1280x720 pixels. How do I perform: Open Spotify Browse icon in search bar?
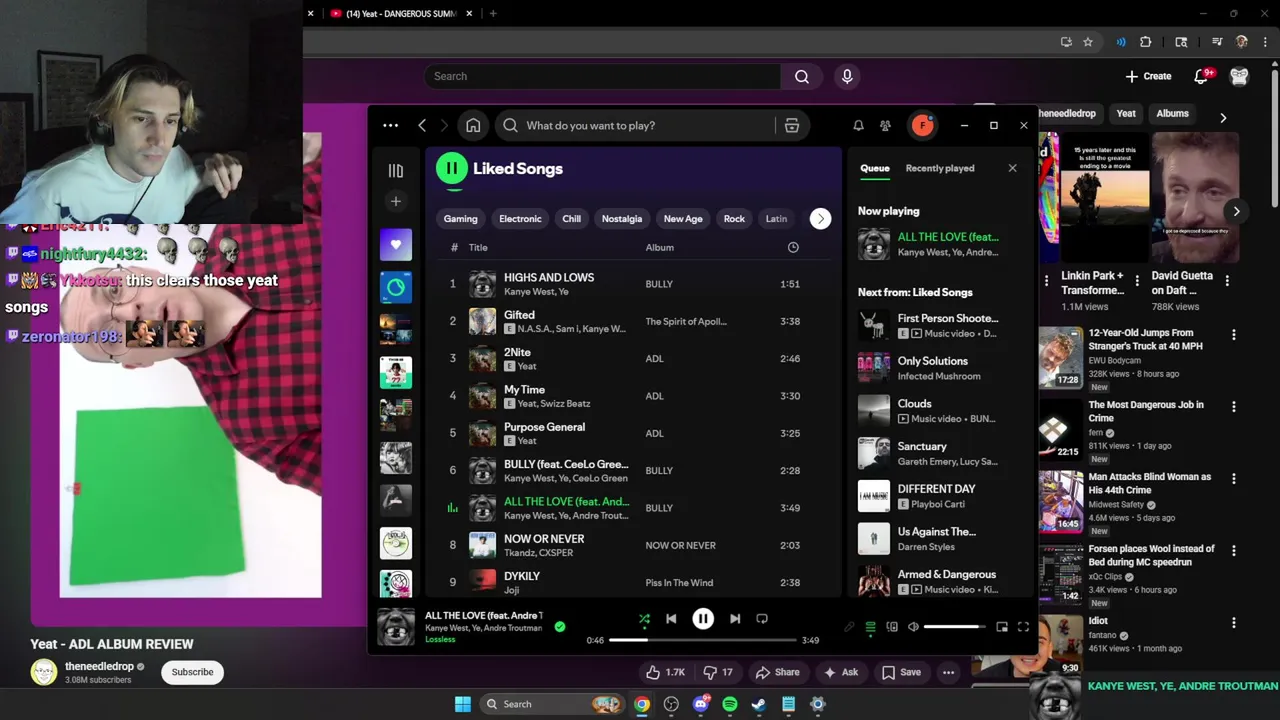(x=792, y=125)
